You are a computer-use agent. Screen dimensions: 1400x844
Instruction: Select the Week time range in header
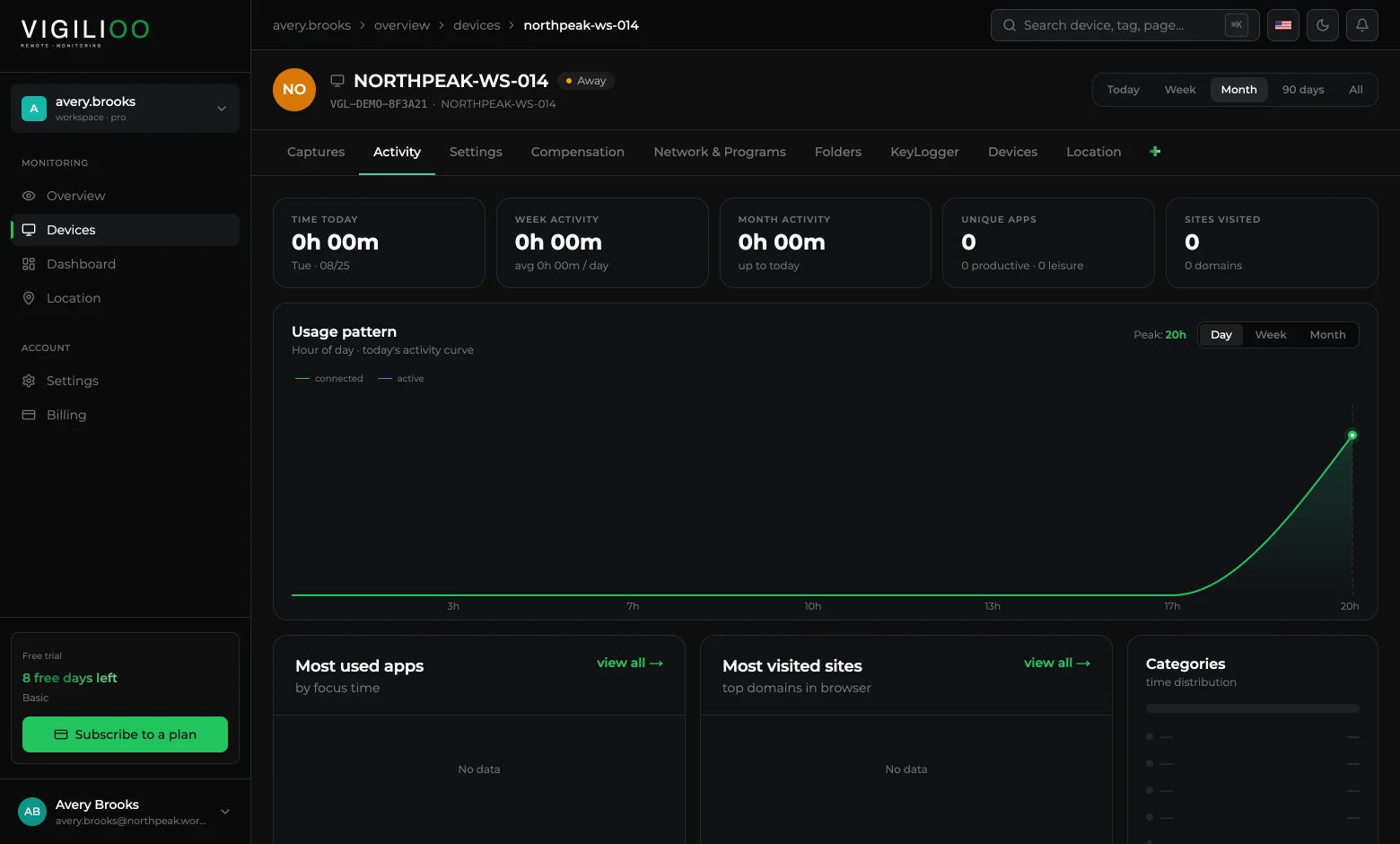[1180, 90]
